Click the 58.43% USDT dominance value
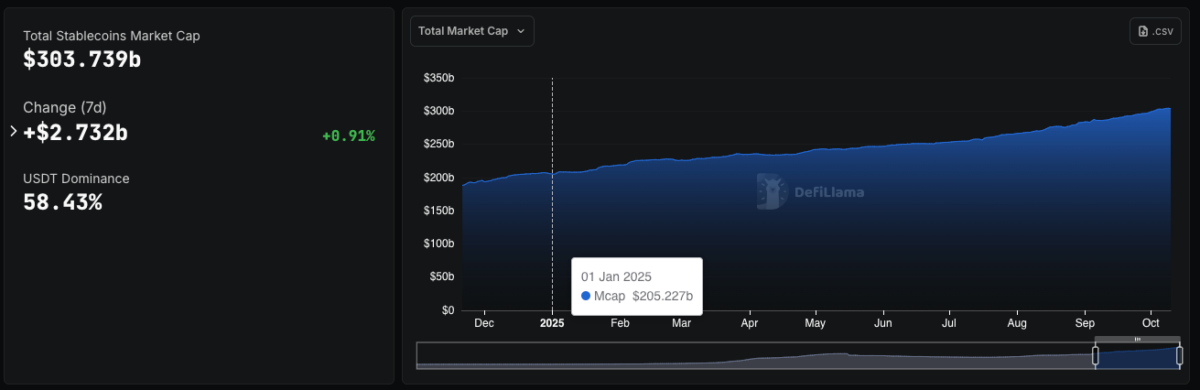The image size is (1200, 390). [62, 202]
